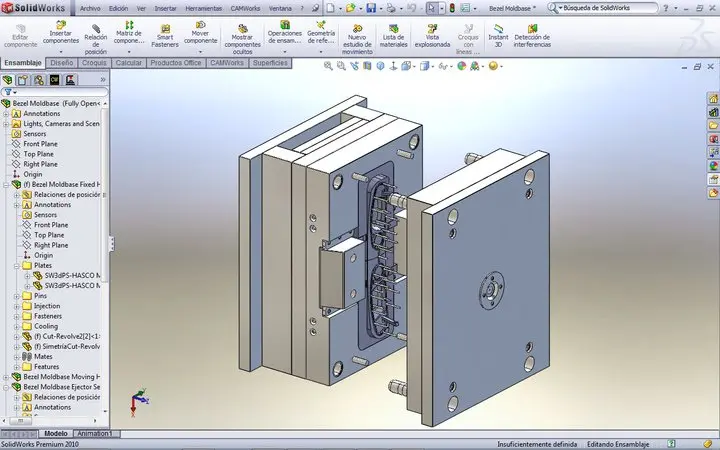Expand the Pins folder in tree
The width and height of the screenshot is (720, 450).
(x=16, y=296)
